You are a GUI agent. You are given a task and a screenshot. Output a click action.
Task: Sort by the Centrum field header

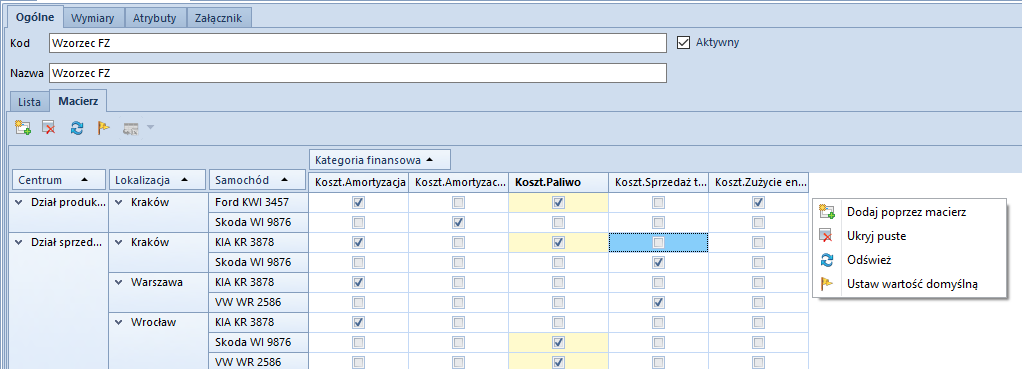(58, 179)
